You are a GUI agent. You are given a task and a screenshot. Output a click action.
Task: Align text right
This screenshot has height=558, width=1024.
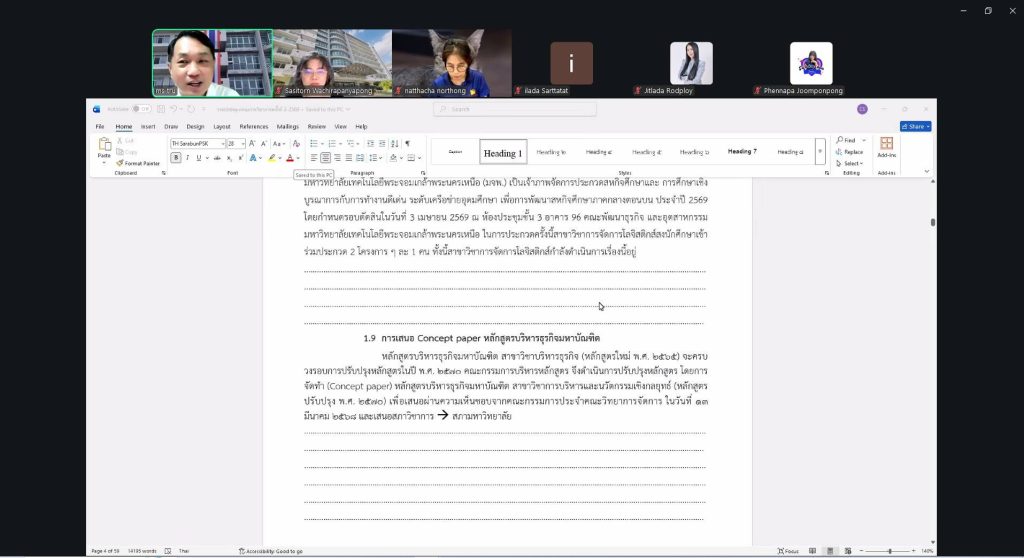coord(338,158)
